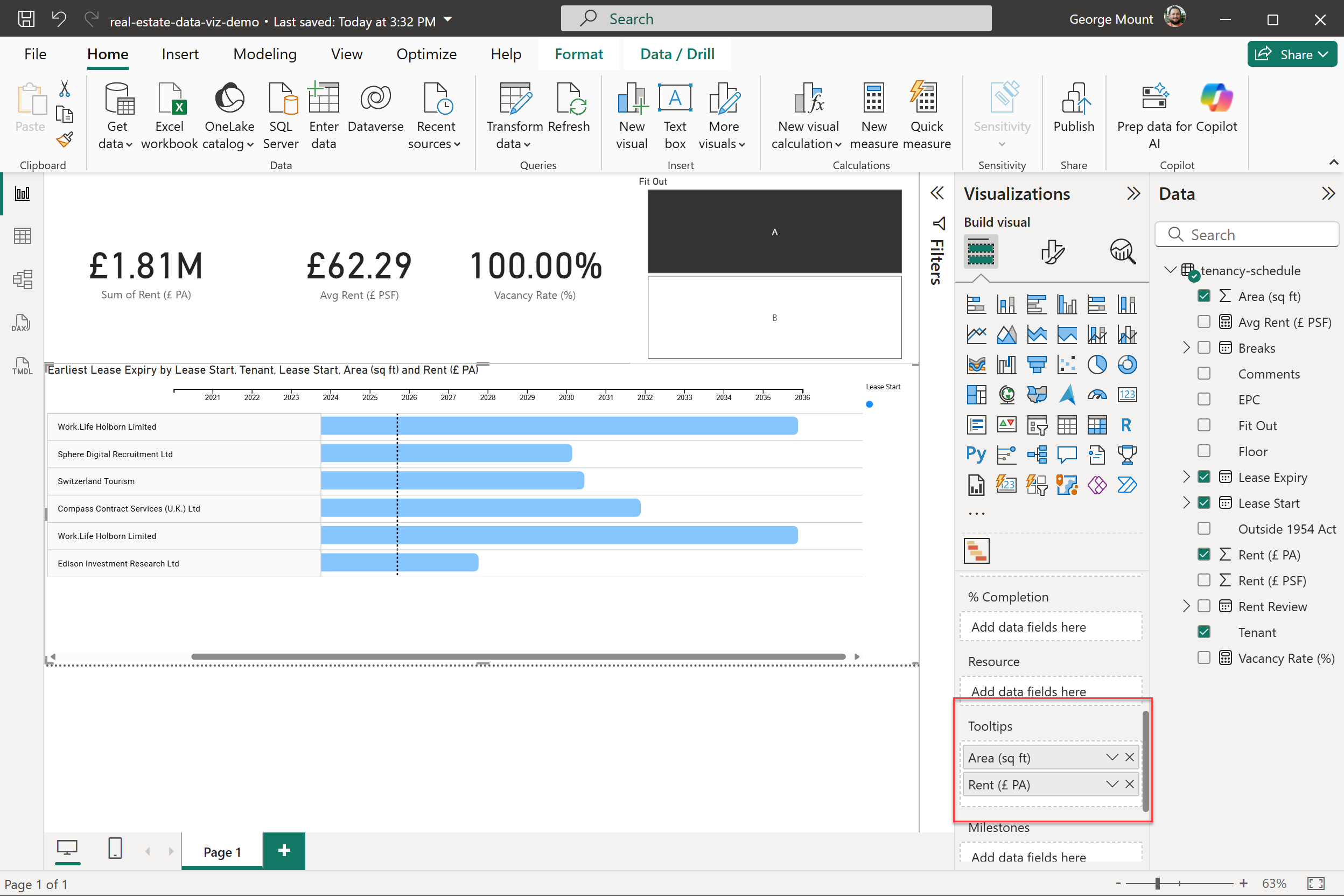Click the zoom slider handle
1344x896 pixels.
[1157, 884]
